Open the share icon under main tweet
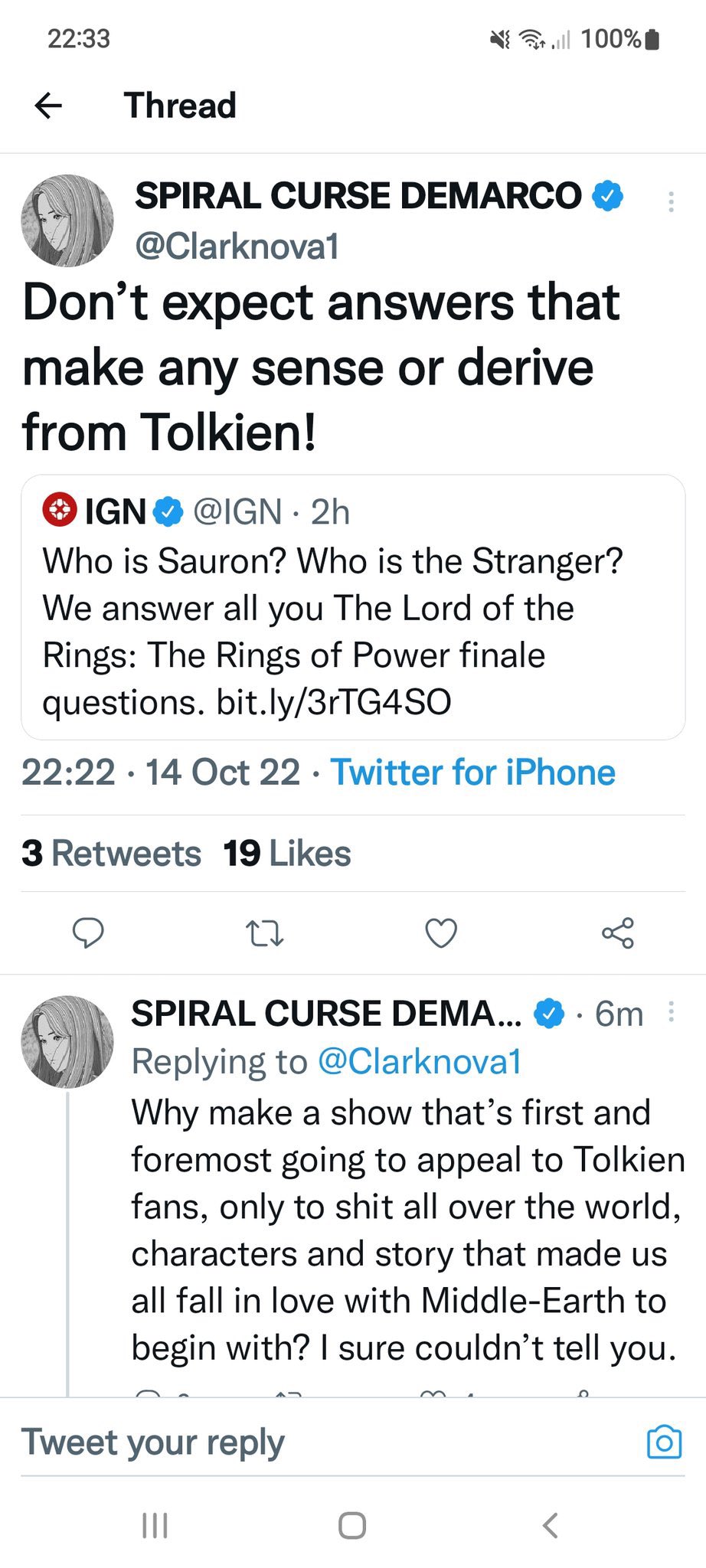The height and width of the screenshot is (1568, 706). coord(618,933)
